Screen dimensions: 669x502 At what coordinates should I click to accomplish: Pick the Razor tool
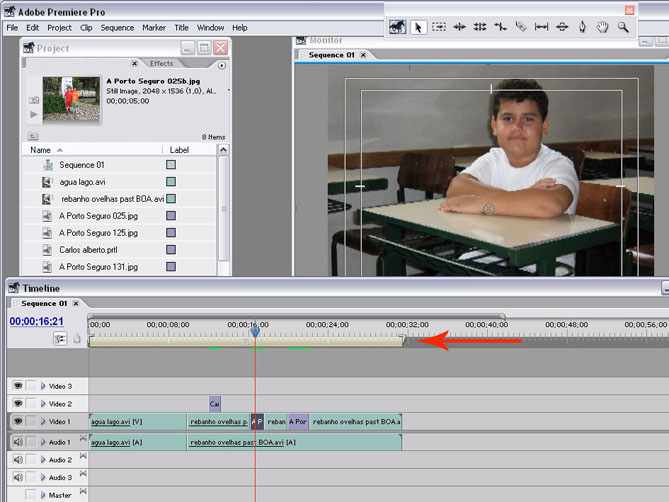tap(521, 27)
